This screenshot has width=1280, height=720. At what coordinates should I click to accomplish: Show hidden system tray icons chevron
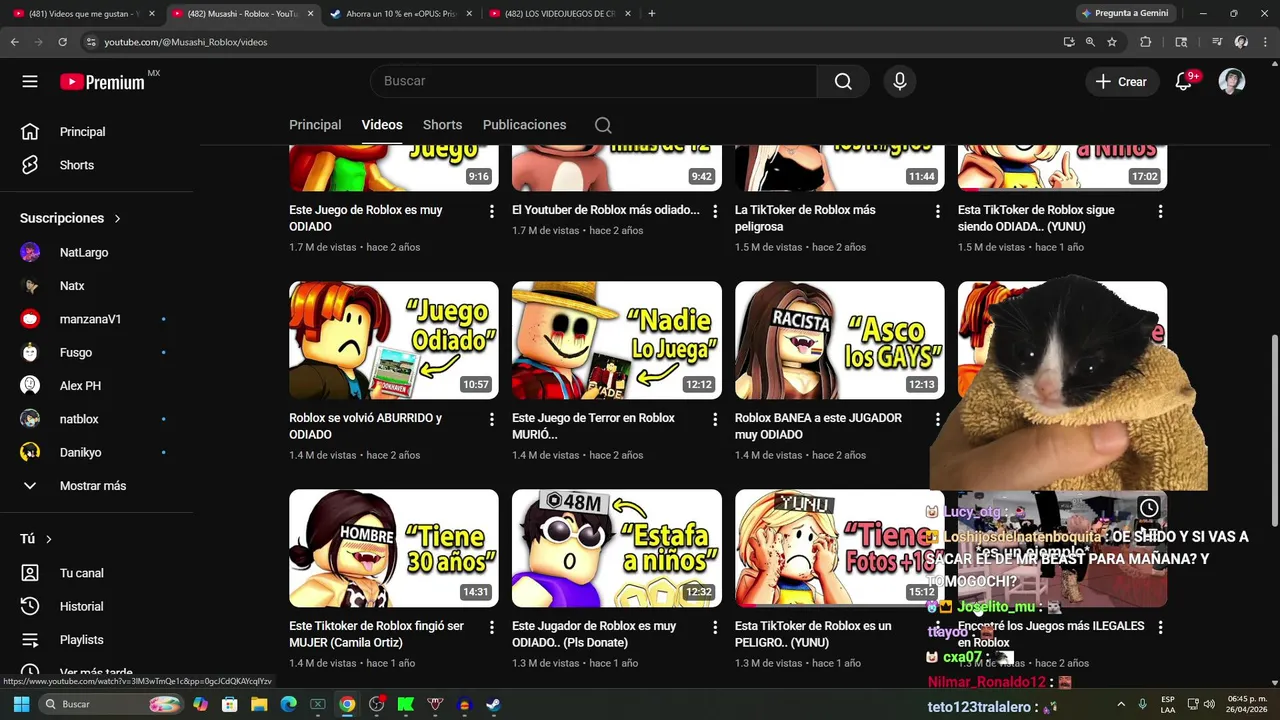pos(1120,704)
